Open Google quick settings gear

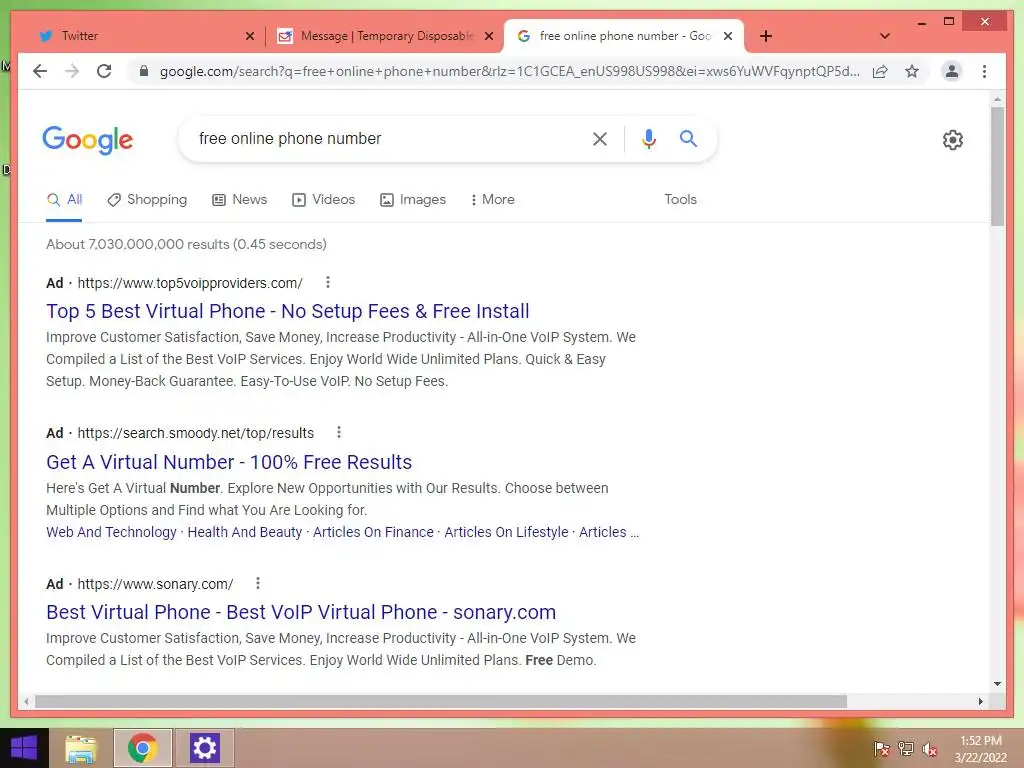coord(952,140)
